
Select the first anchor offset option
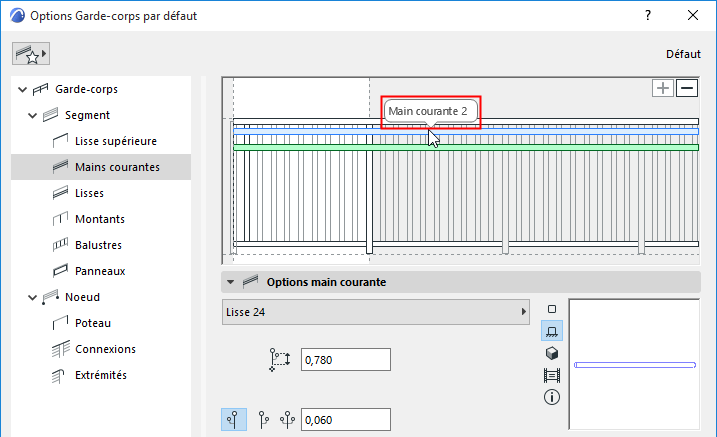[234, 420]
